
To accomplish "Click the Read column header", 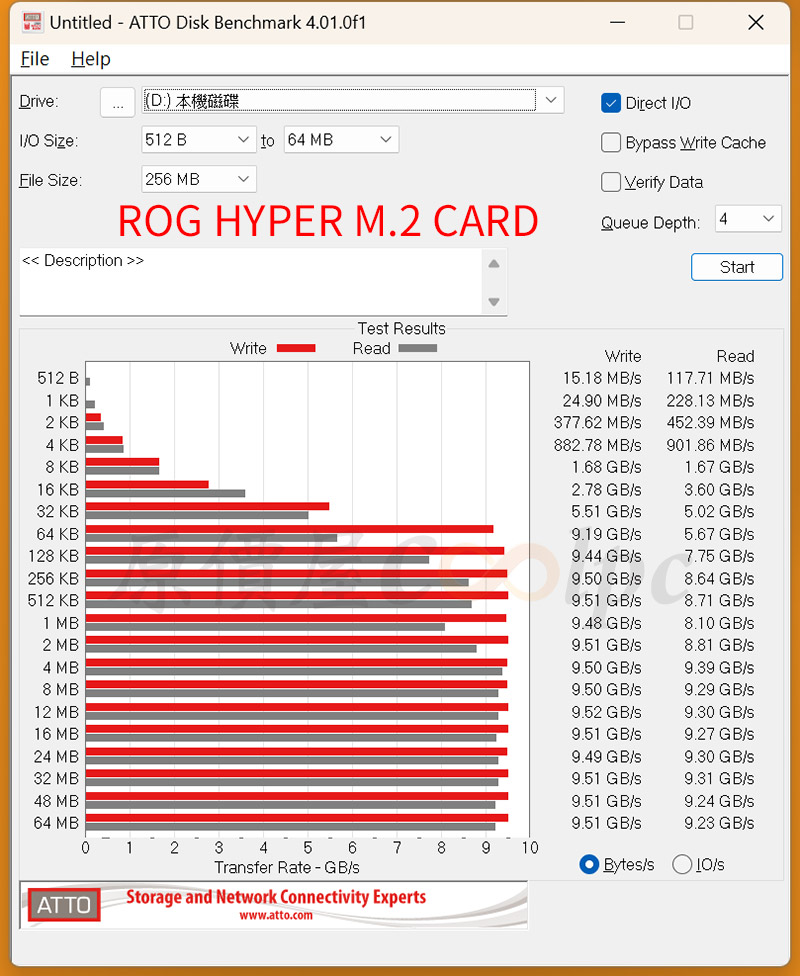I will (735, 357).
